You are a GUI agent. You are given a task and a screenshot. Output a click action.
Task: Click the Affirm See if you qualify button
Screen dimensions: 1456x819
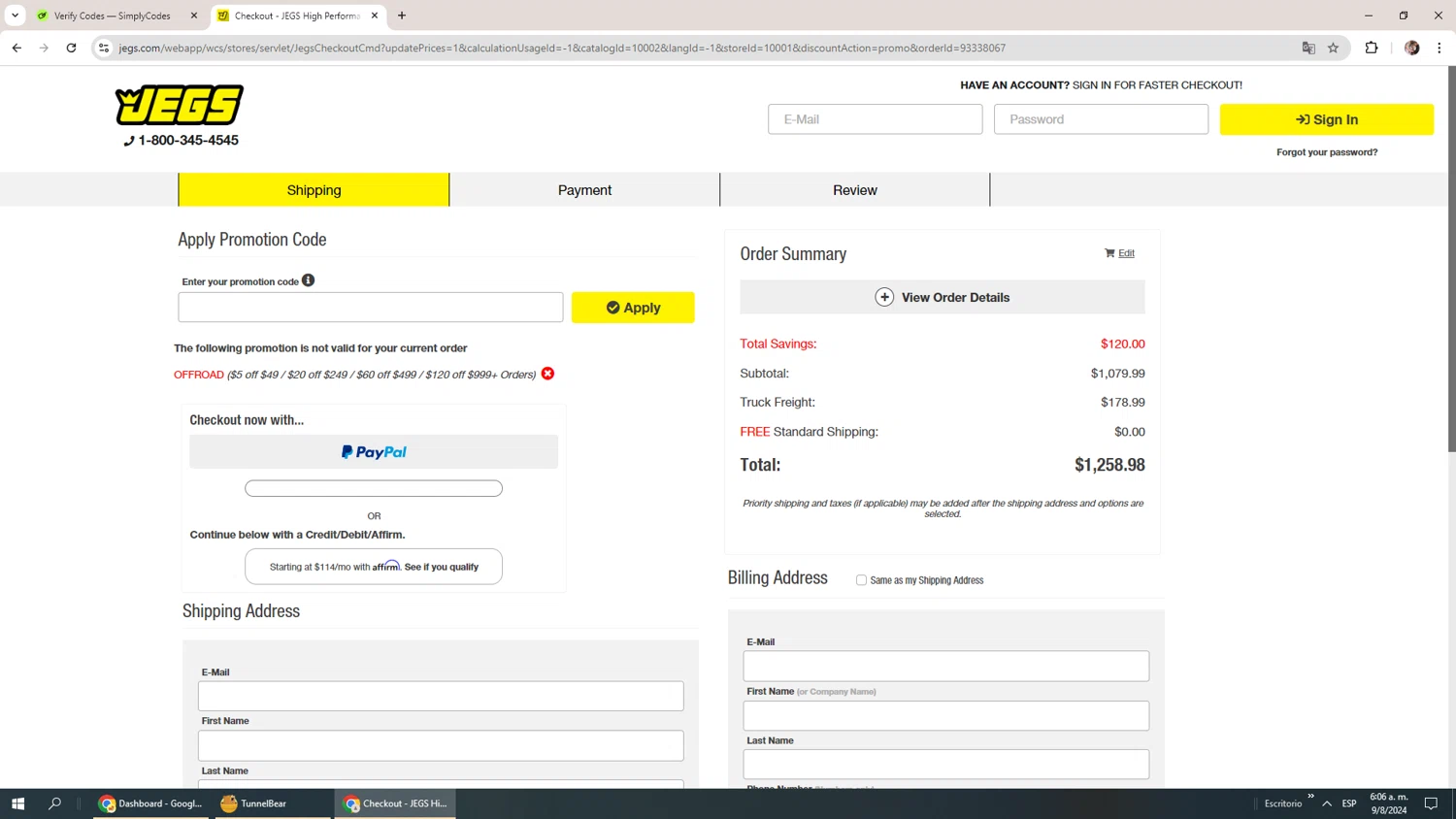click(374, 567)
